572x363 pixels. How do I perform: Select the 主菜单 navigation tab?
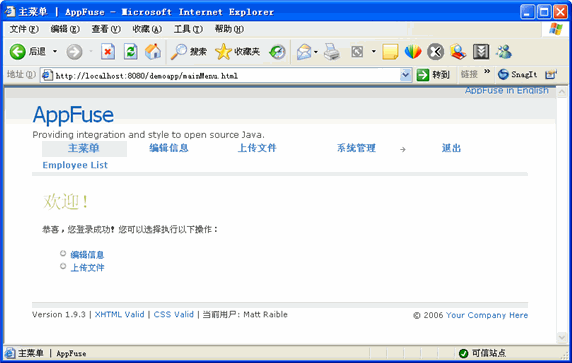(84, 148)
